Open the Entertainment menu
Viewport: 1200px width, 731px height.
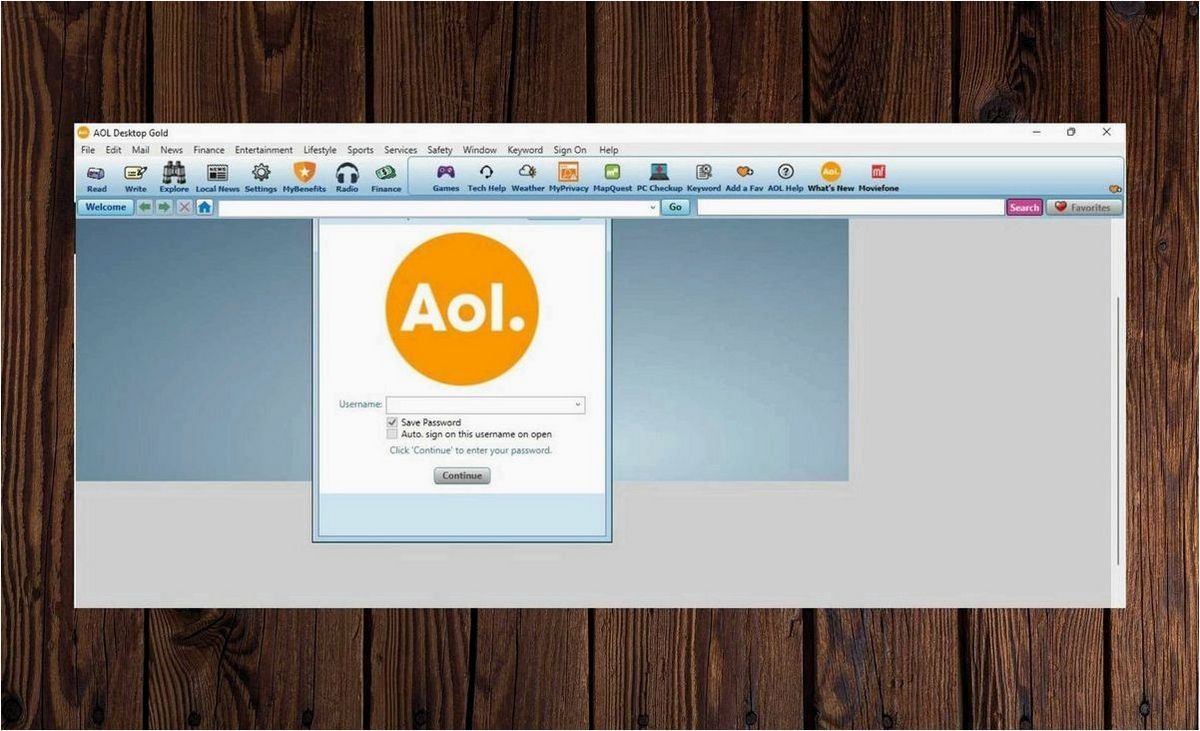pyautogui.click(x=264, y=150)
